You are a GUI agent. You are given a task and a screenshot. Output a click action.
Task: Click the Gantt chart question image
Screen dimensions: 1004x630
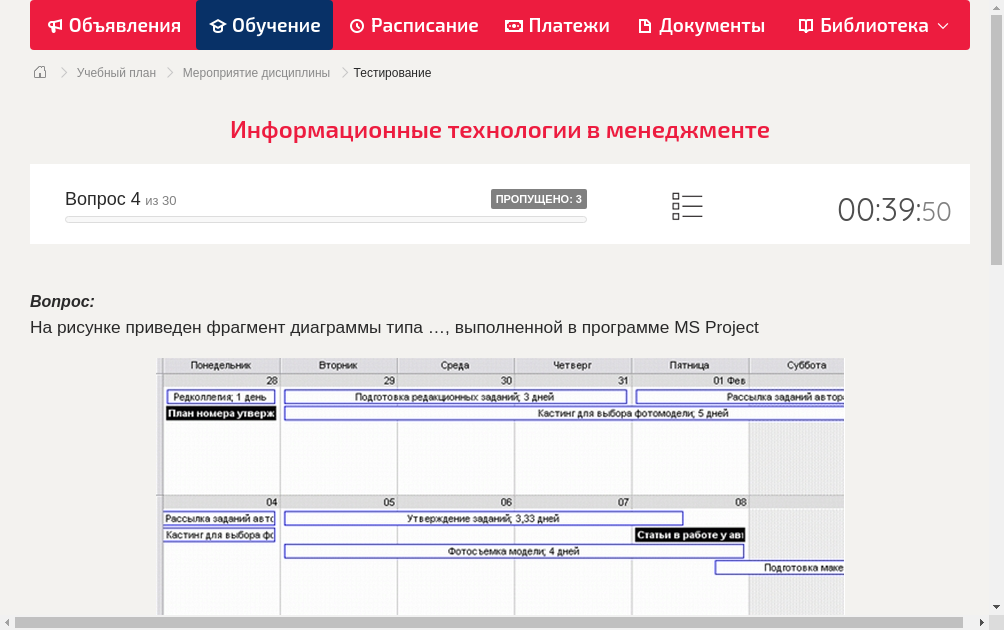click(x=500, y=485)
